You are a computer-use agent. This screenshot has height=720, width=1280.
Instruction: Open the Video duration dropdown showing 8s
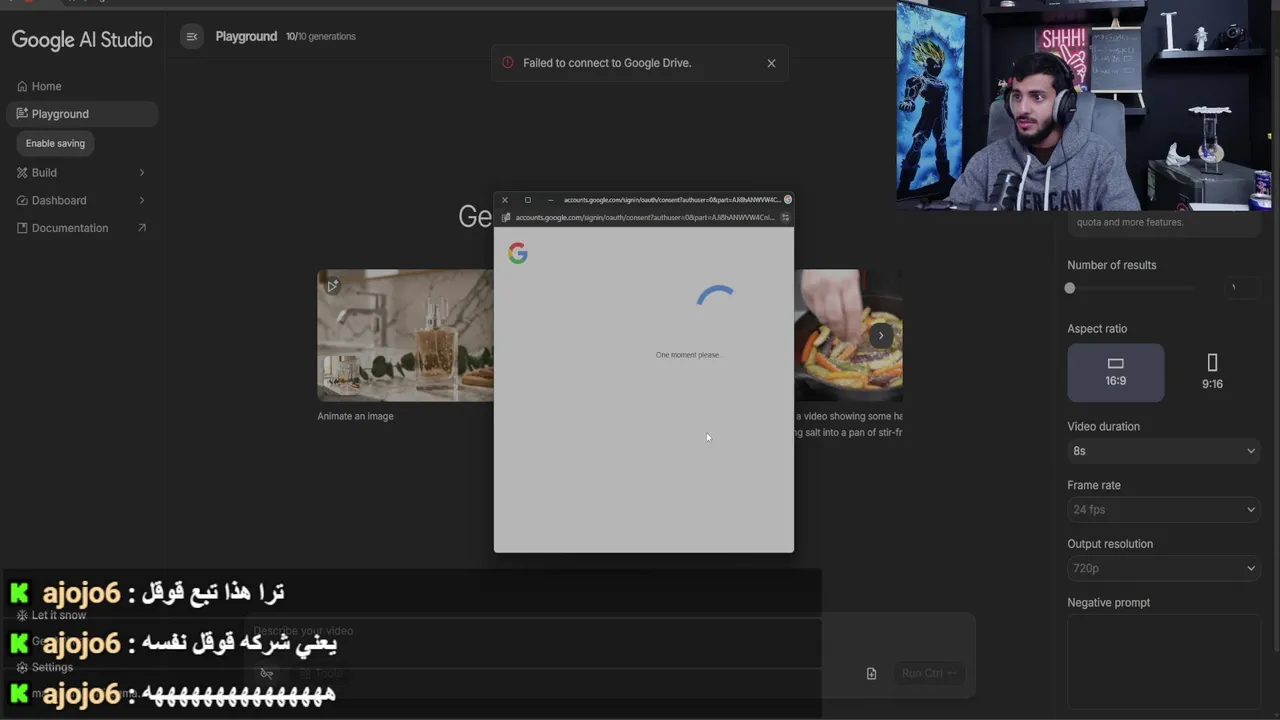click(1163, 451)
